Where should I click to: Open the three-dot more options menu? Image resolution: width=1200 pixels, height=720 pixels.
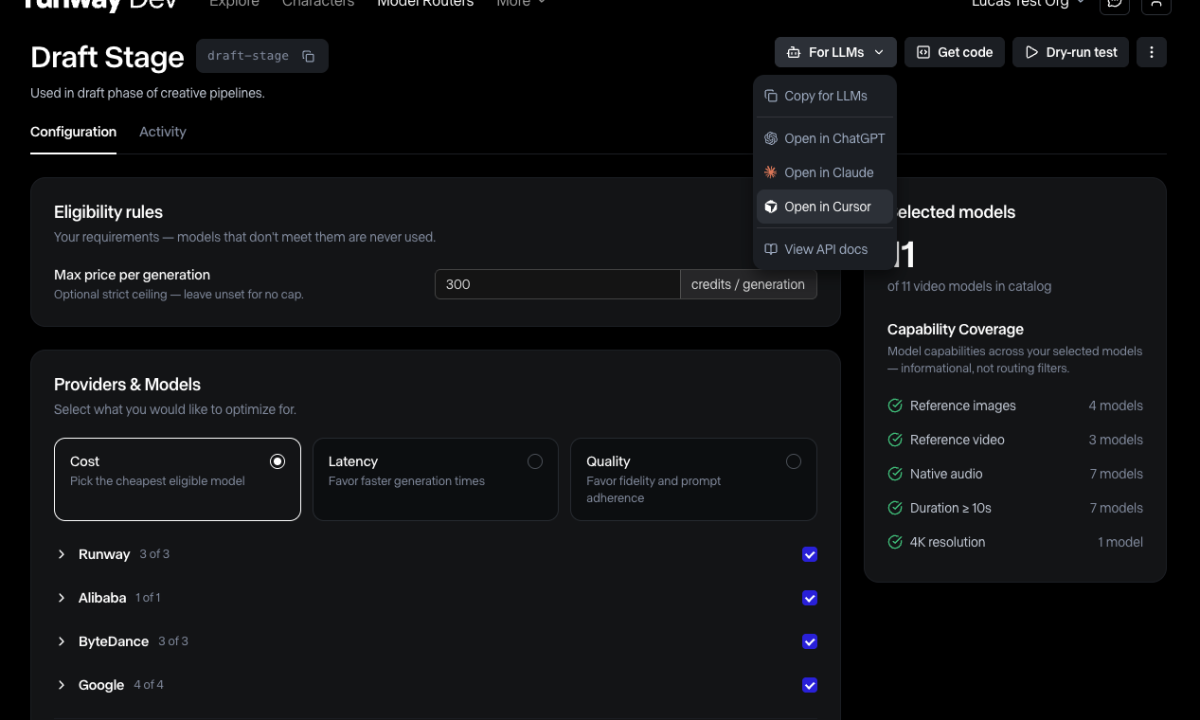pyautogui.click(x=1151, y=52)
